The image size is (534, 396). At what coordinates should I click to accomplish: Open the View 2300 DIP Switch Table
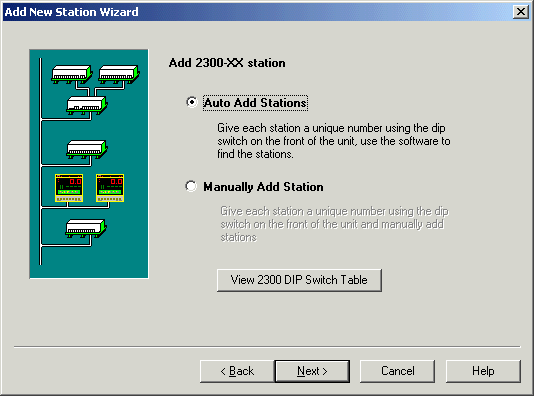point(299,280)
